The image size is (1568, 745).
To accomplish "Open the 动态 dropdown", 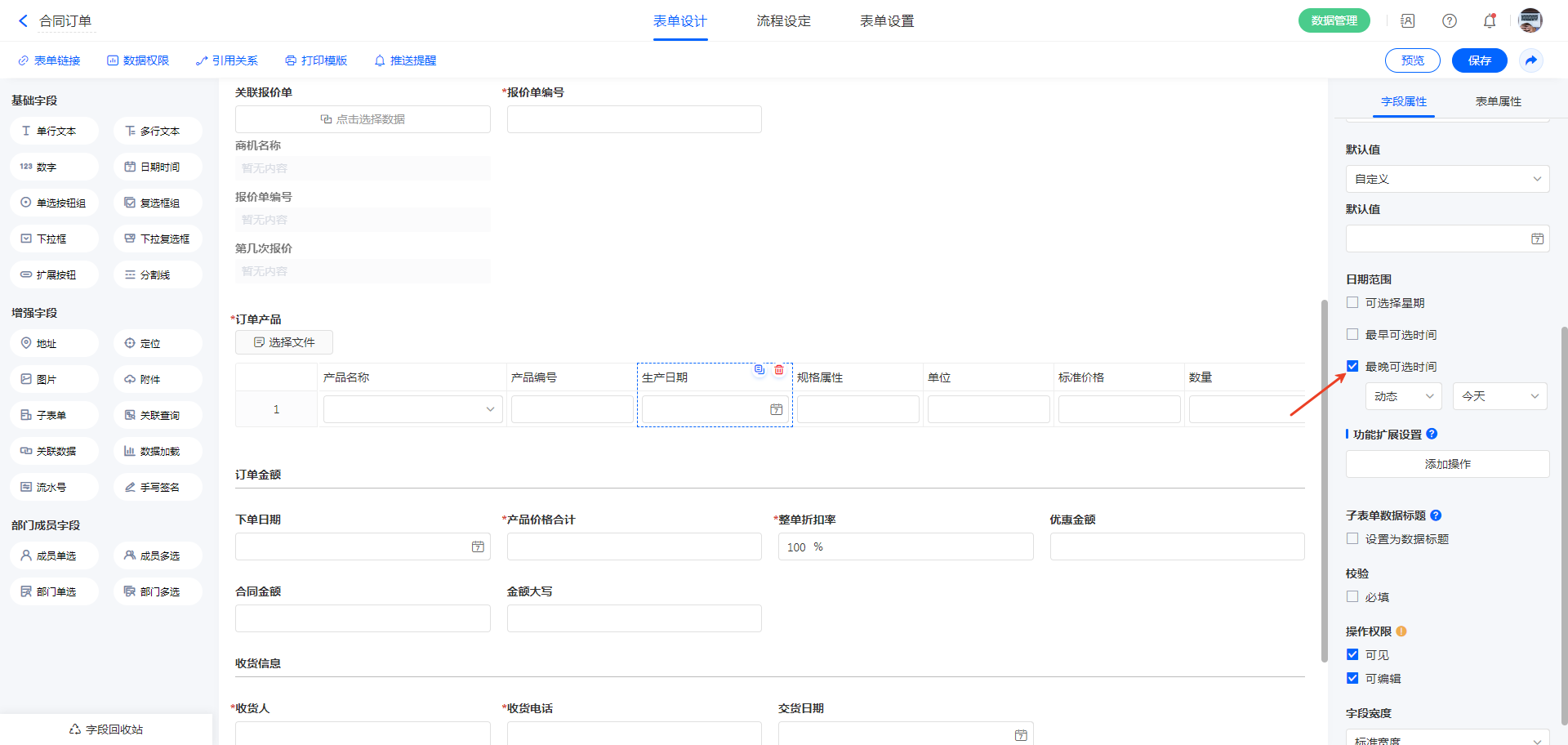I will pyautogui.click(x=1403, y=396).
